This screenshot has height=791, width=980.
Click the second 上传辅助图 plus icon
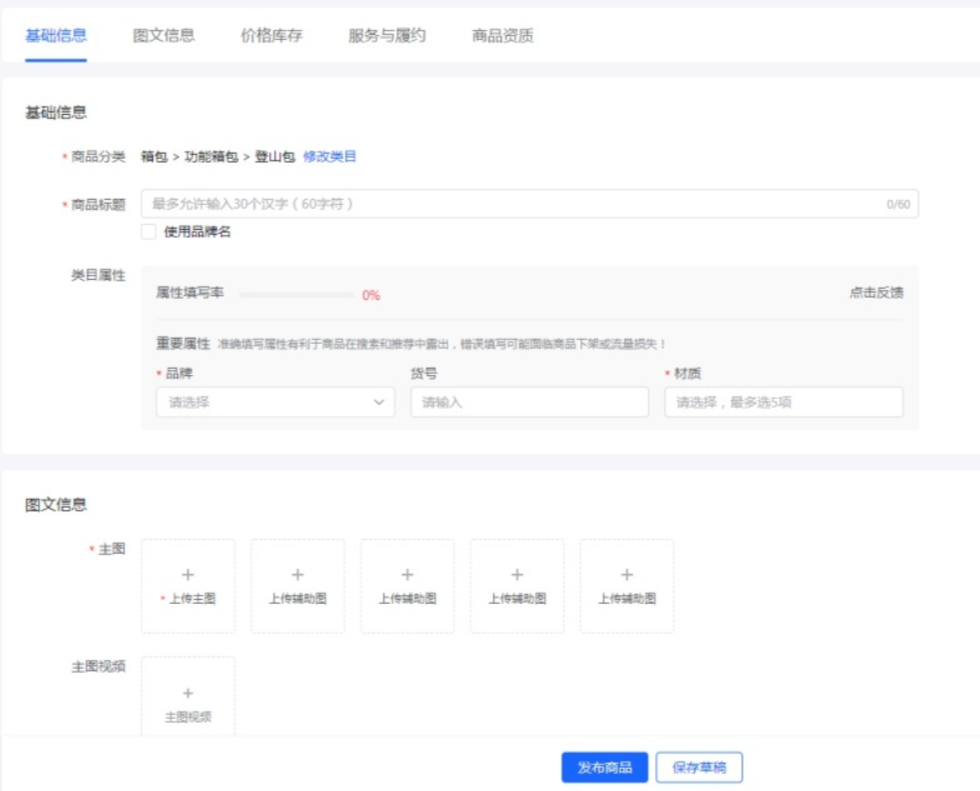coord(408,574)
